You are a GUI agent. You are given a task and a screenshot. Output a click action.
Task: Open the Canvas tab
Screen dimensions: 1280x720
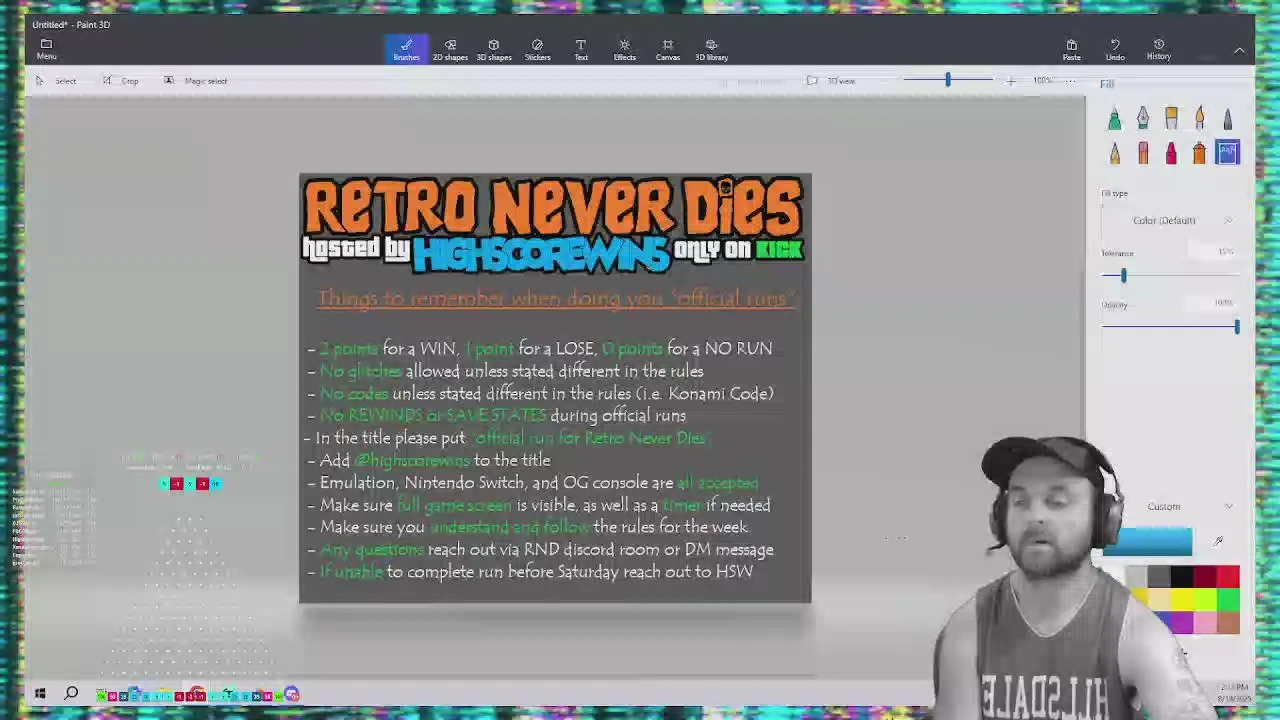(x=668, y=49)
